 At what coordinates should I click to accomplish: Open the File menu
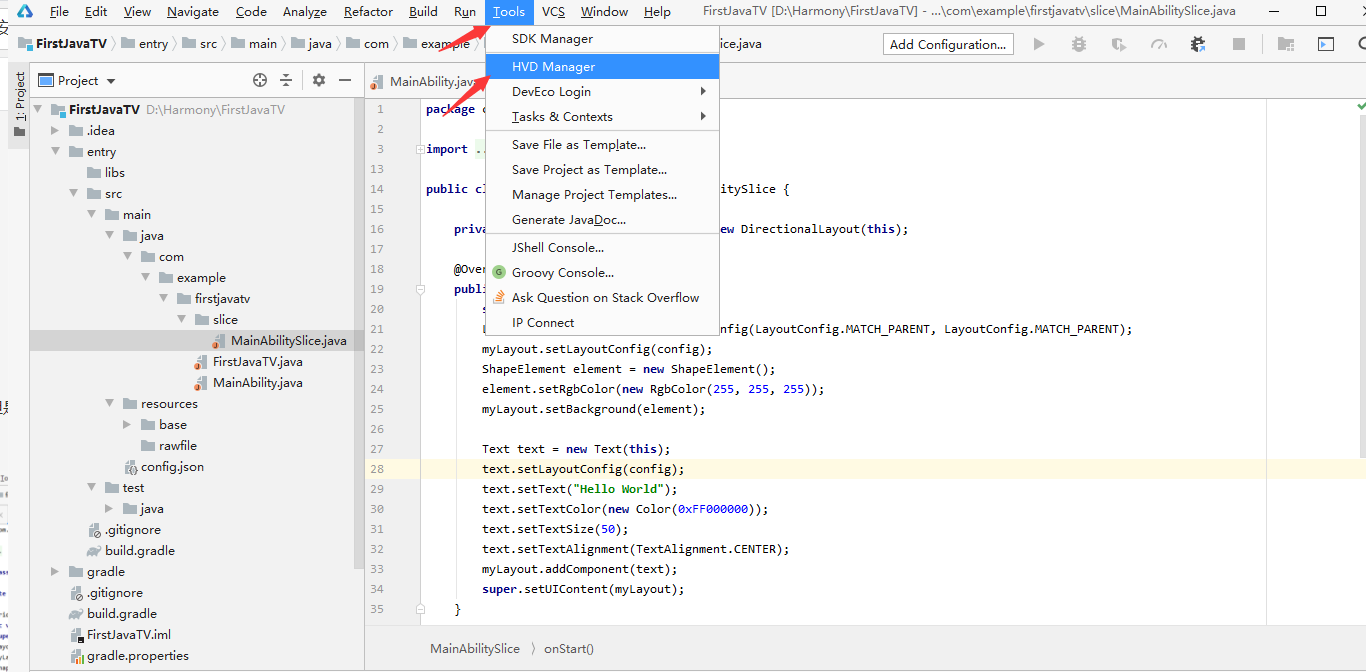point(59,12)
